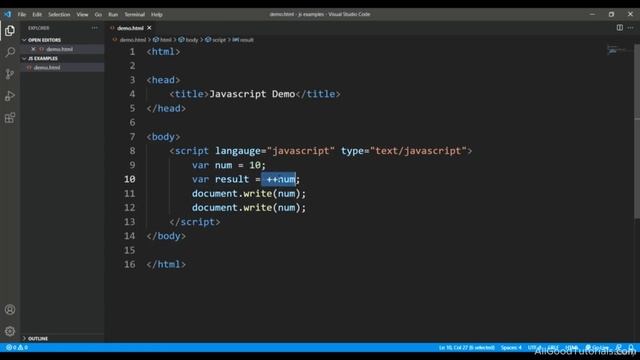Click document.write(num) on line 12
This screenshot has height=360, width=640.
point(249,207)
